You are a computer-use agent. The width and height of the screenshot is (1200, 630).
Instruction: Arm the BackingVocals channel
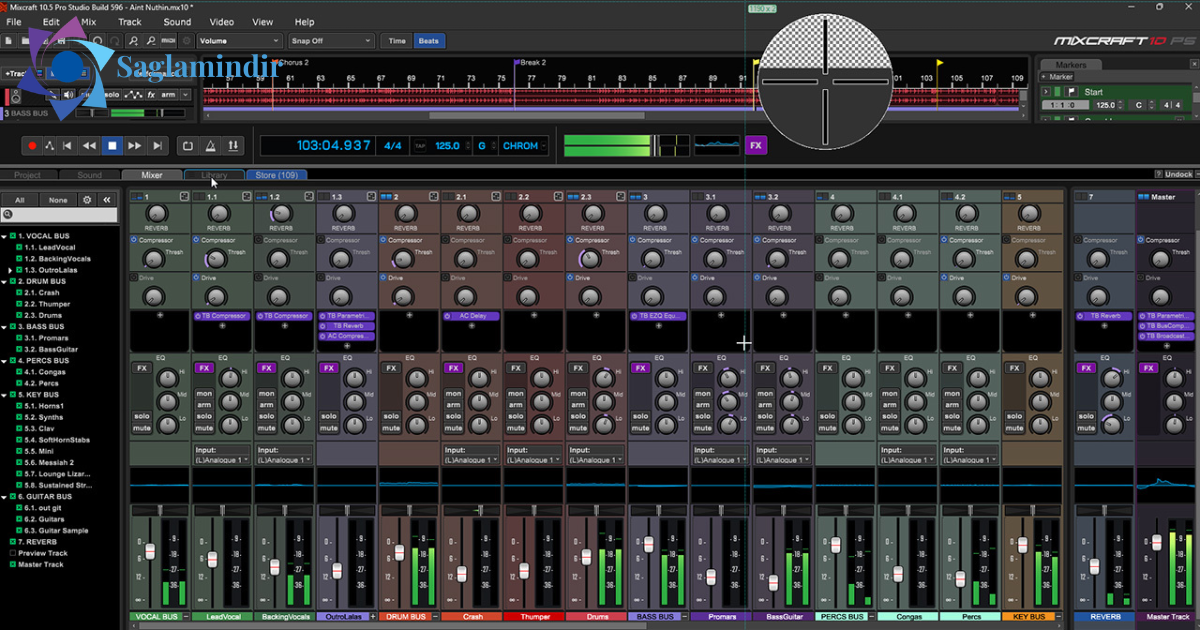tap(266, 404)
